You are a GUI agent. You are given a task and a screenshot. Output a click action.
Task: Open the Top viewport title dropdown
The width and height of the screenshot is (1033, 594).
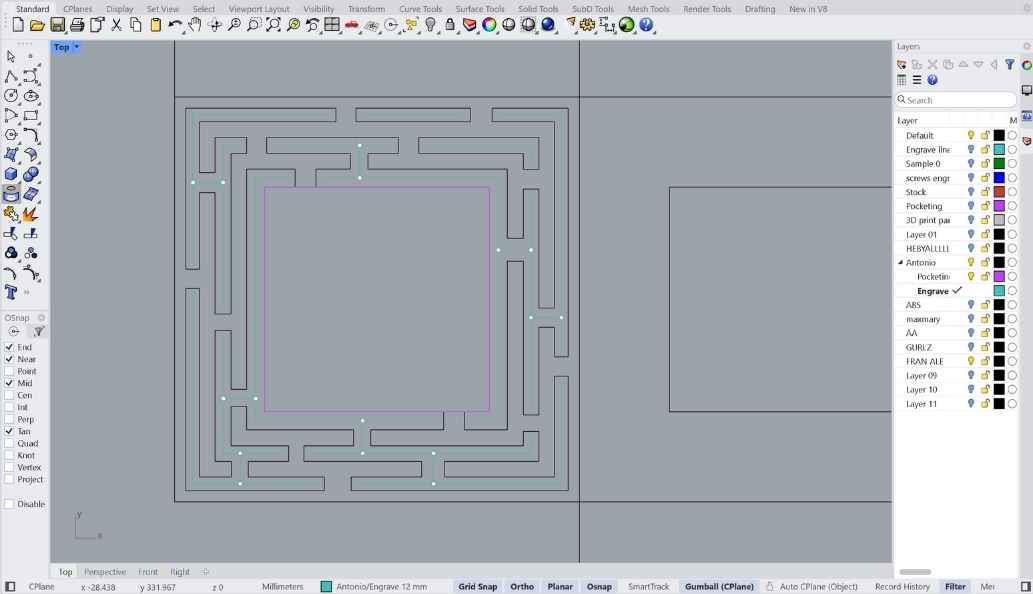(75, 46)
